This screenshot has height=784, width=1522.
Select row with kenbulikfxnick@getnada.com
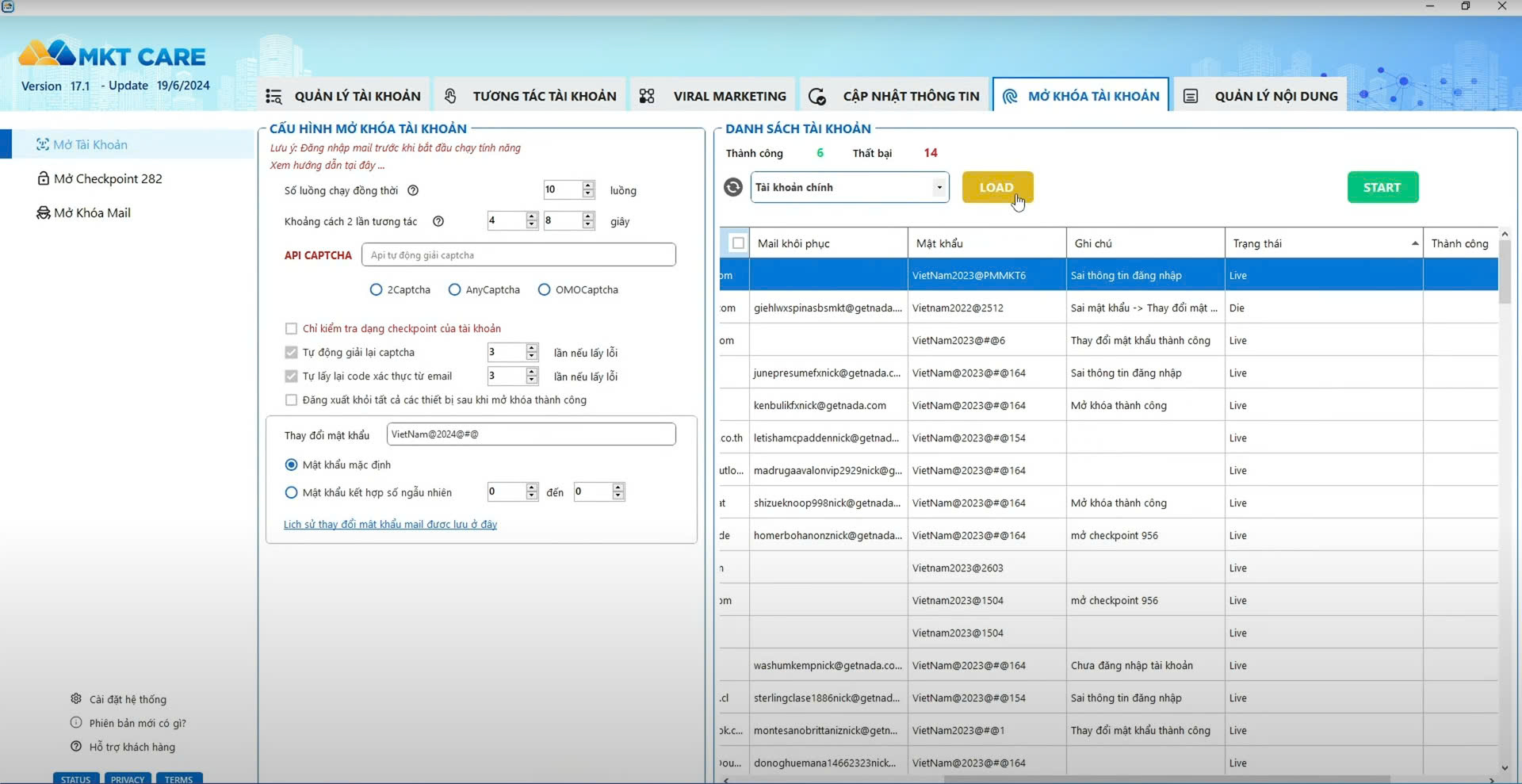click(x=1109, y=405)
